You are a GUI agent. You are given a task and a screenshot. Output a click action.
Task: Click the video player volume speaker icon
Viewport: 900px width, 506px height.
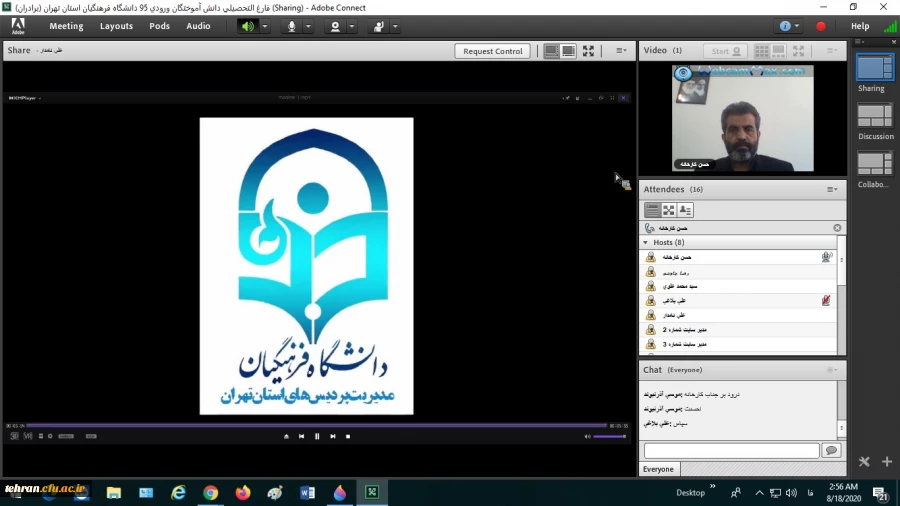point(587,437)
